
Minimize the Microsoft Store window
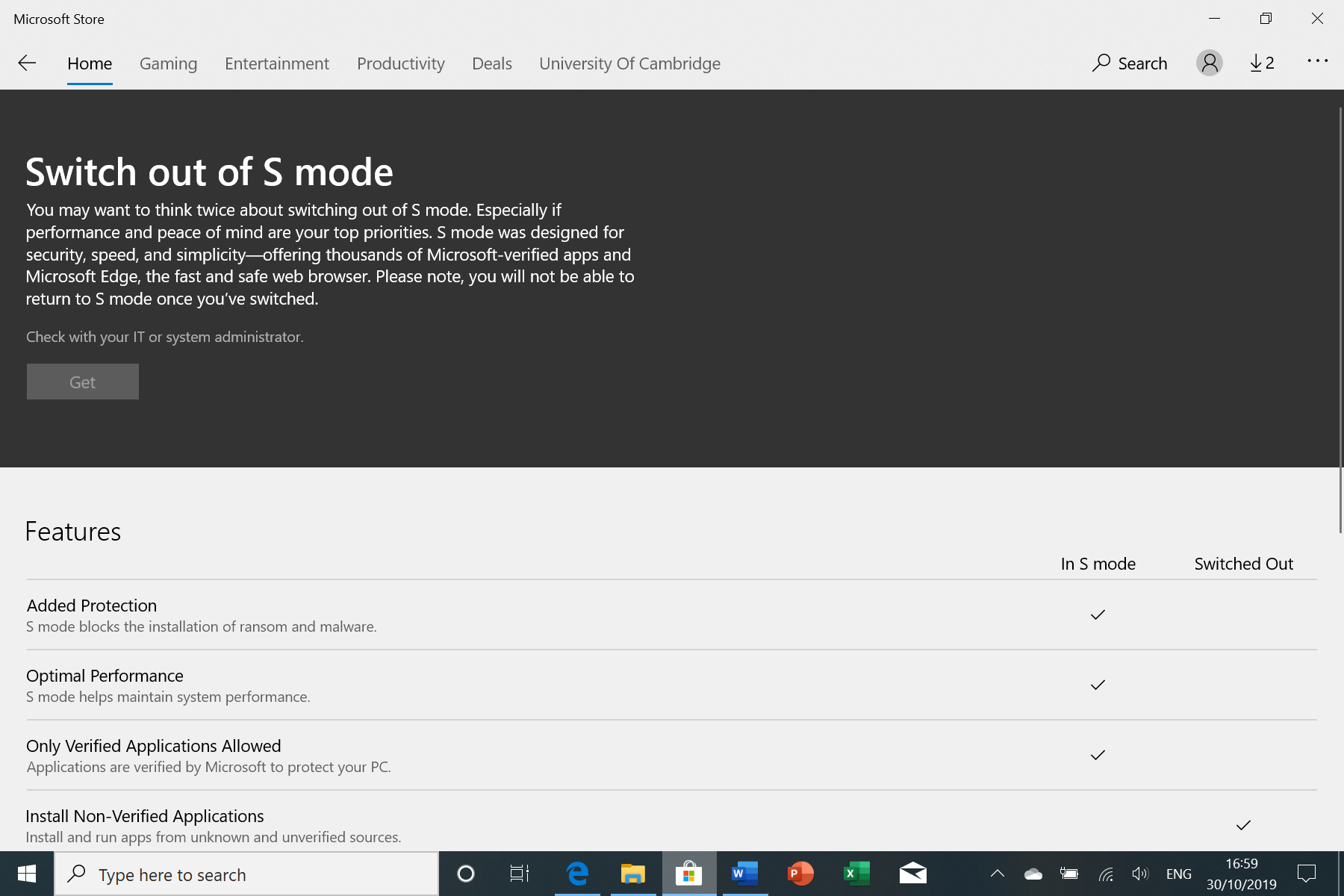point(1214,19)
